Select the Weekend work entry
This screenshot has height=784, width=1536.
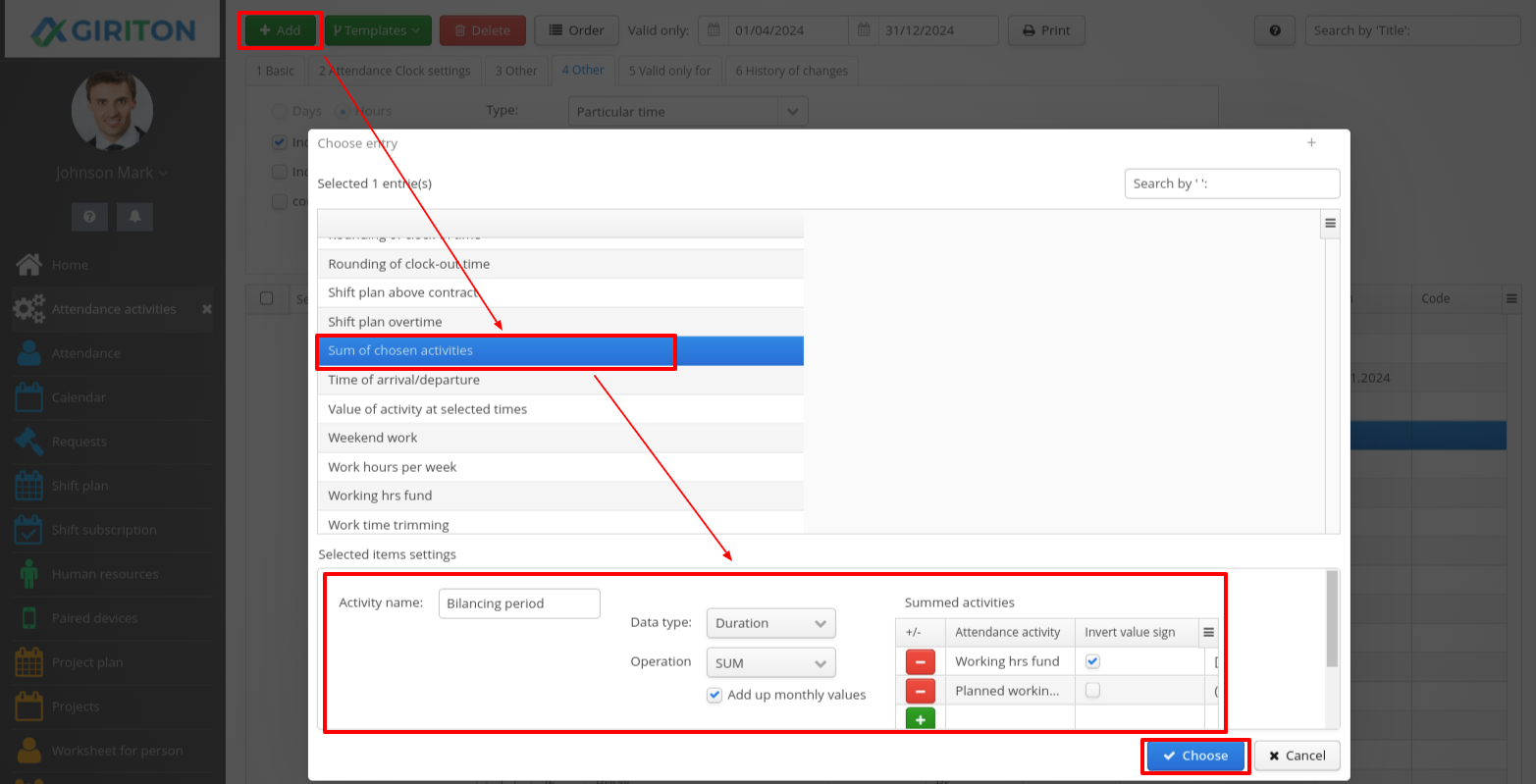coord(560,438)
